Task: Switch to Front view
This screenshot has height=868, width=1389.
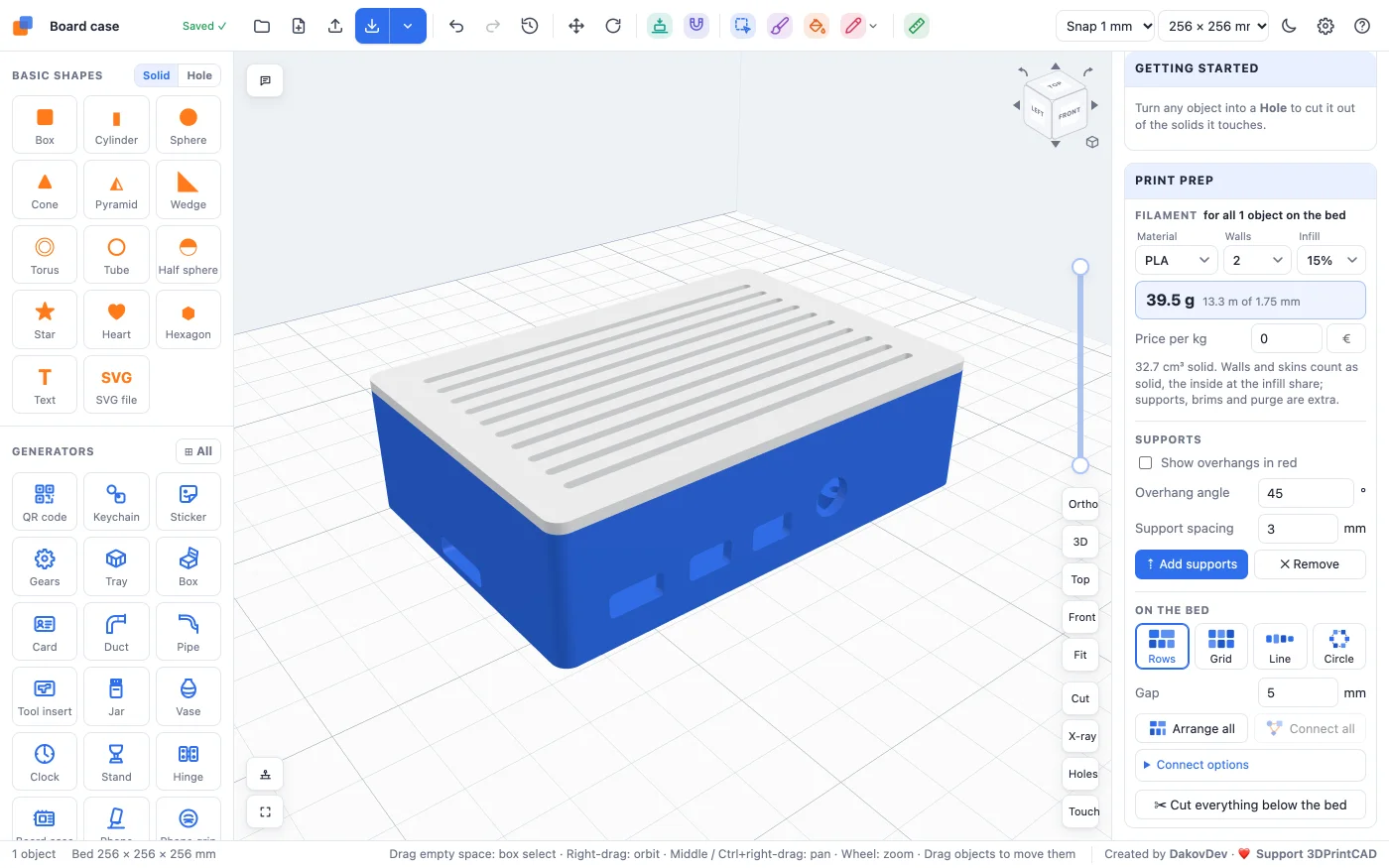Action: pyautogui.click(x=1081, y=617)
